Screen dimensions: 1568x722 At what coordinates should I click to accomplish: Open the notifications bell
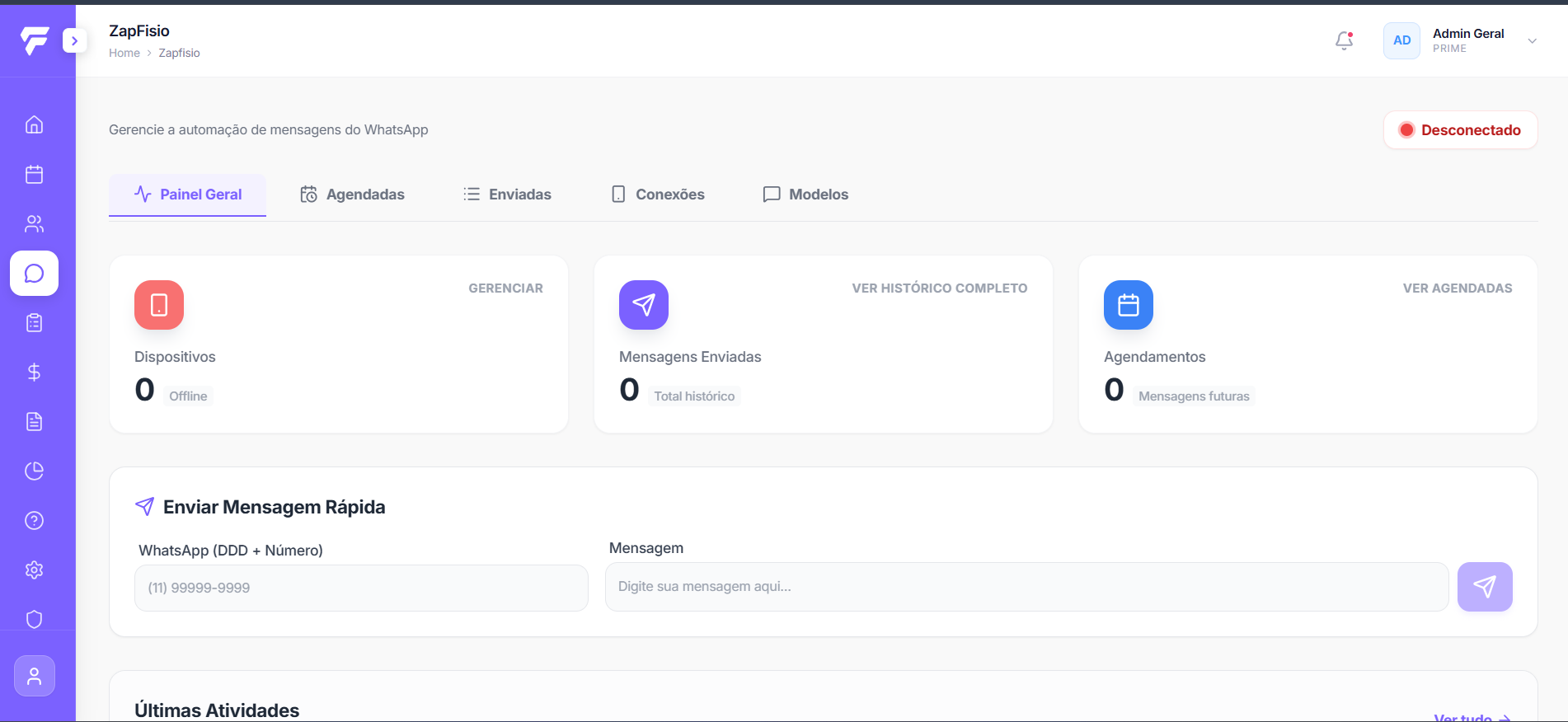1344,40
